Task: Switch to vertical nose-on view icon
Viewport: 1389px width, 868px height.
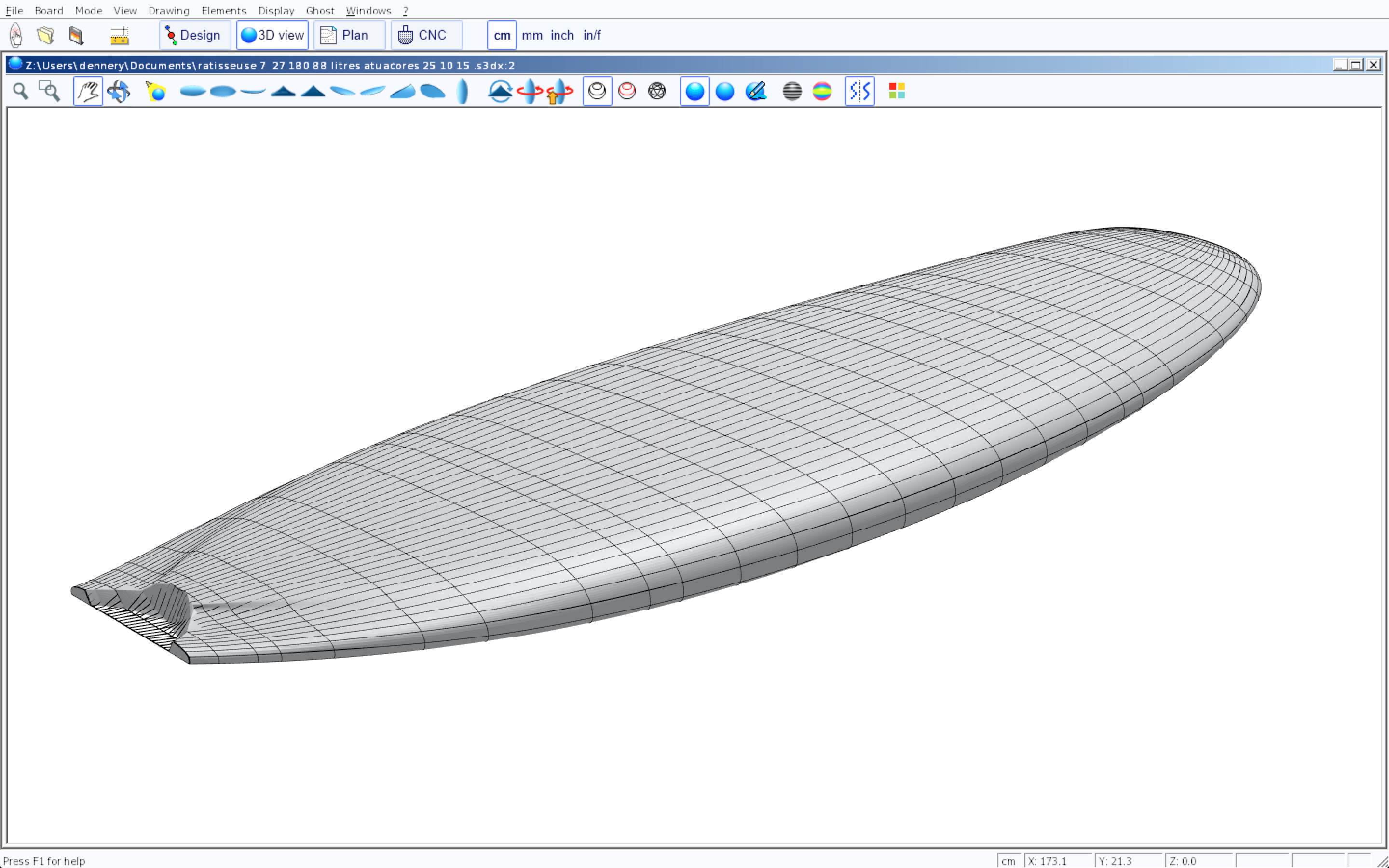Action: tap(462, 91)
